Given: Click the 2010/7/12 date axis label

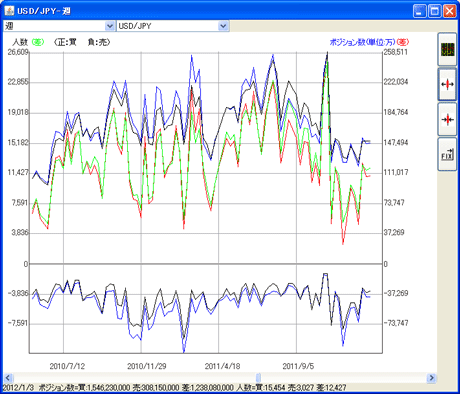Looking at the screenshot, I should tap(67, 366).
